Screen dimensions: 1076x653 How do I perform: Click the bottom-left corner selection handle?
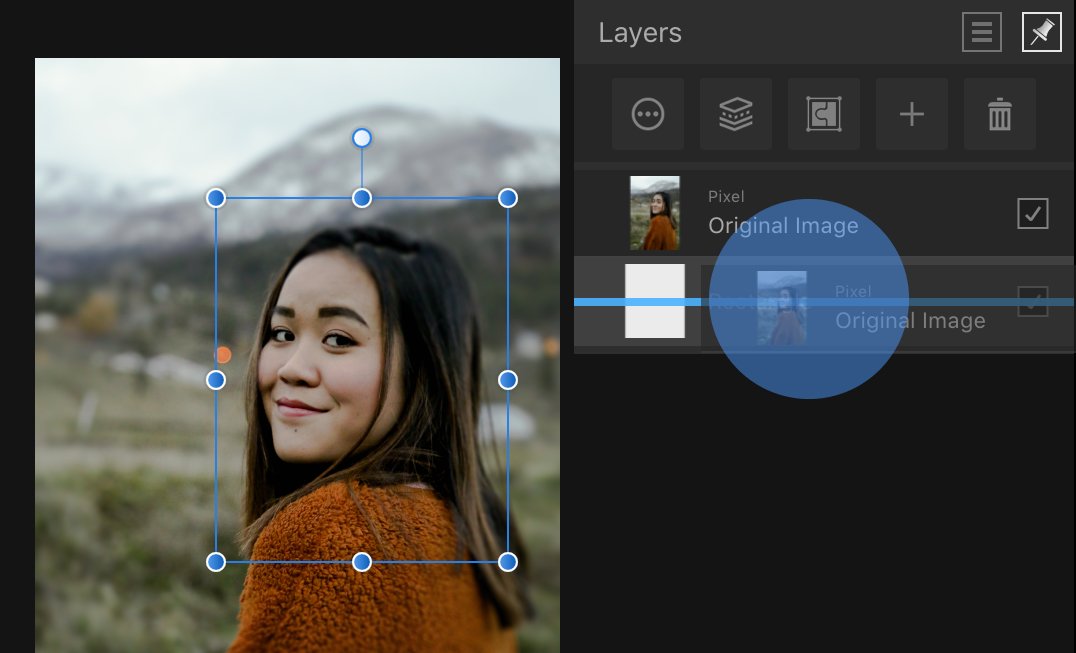coord(215,562)
